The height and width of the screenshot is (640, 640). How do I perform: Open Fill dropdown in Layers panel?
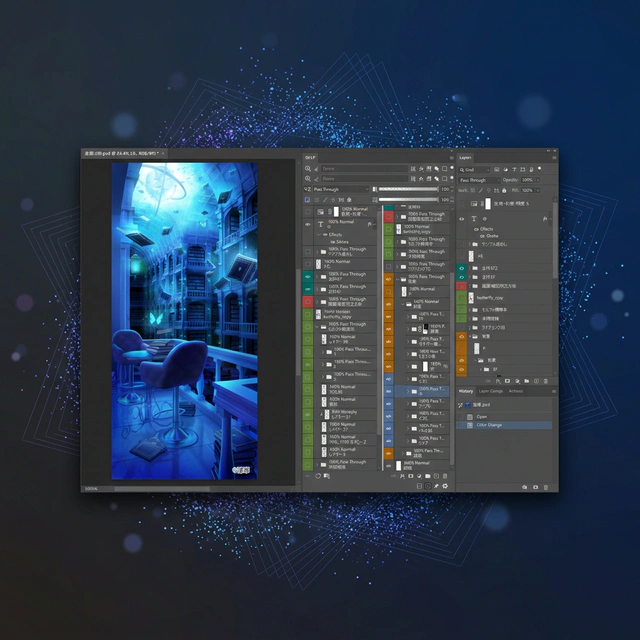(538, 190)
